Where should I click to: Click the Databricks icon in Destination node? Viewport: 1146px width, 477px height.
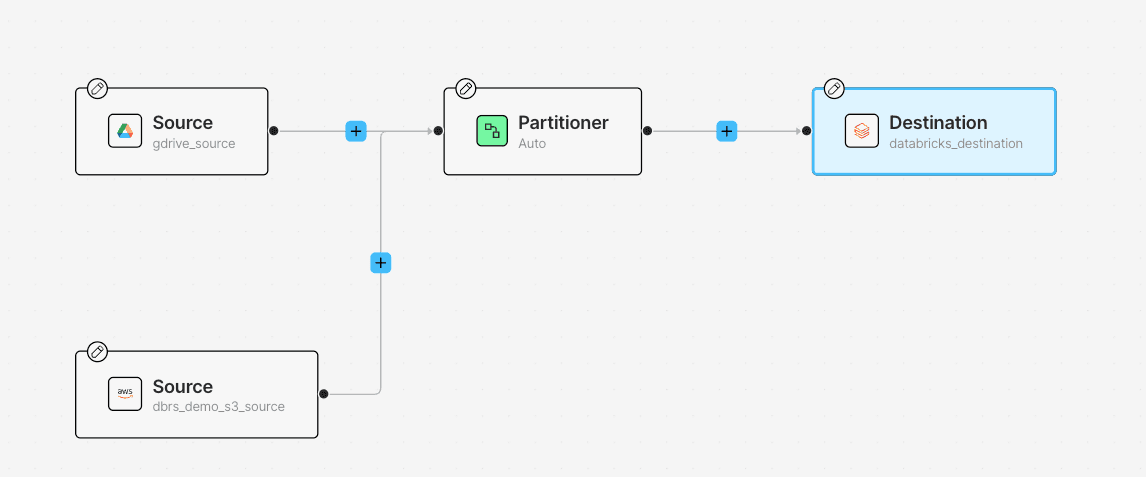click(x=862, y=131)
